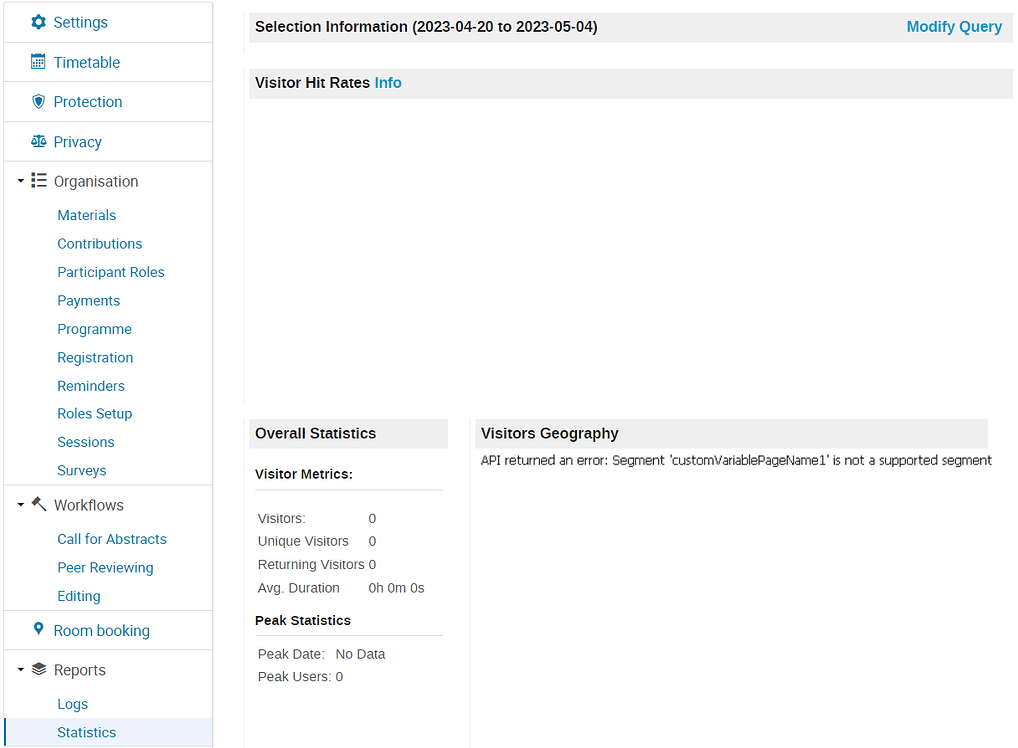This screenshot has height=748, width=1018.
Task: Select the Statistics menu item
Action: pyautogui.click(x=108, y=732)
